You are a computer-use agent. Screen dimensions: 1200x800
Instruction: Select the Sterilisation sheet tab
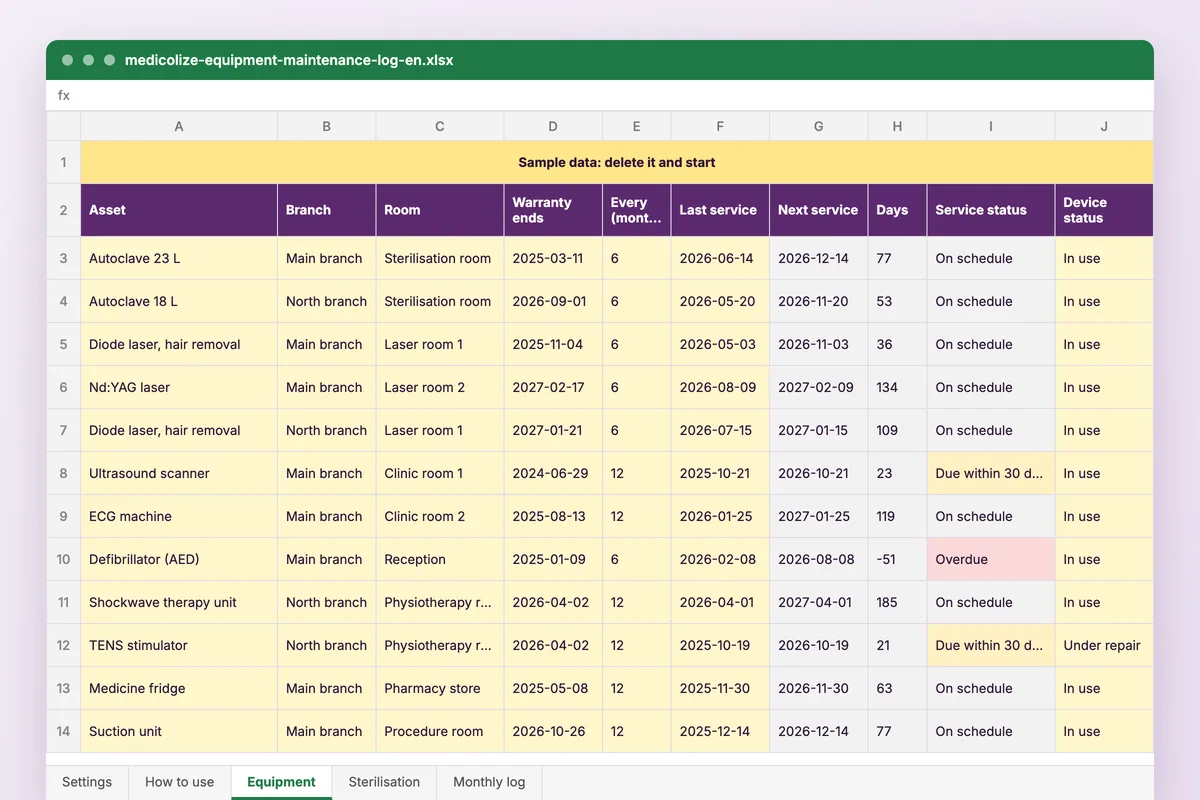point(384,782)
